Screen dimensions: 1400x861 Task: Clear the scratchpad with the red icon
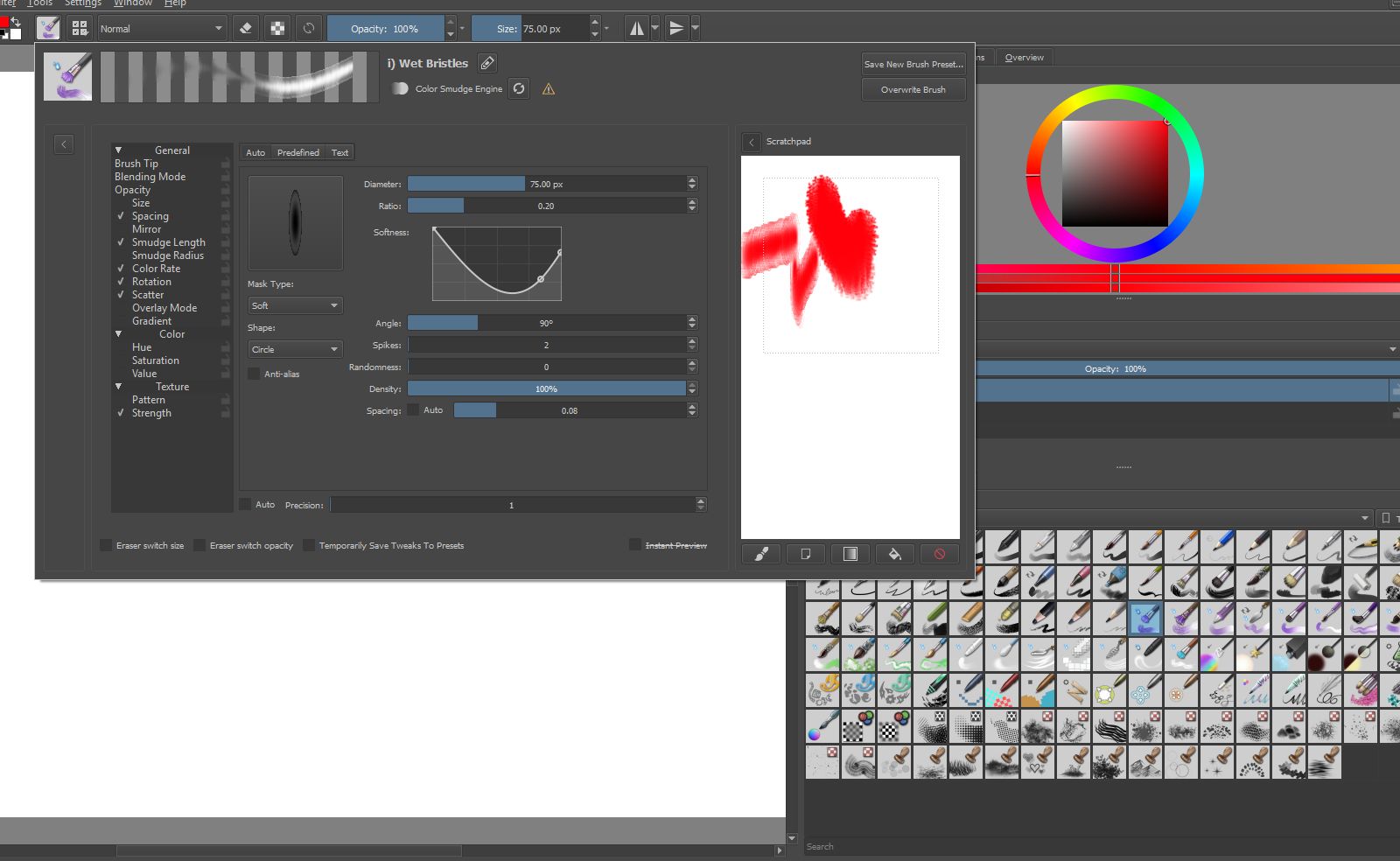(x=939, y=554)
